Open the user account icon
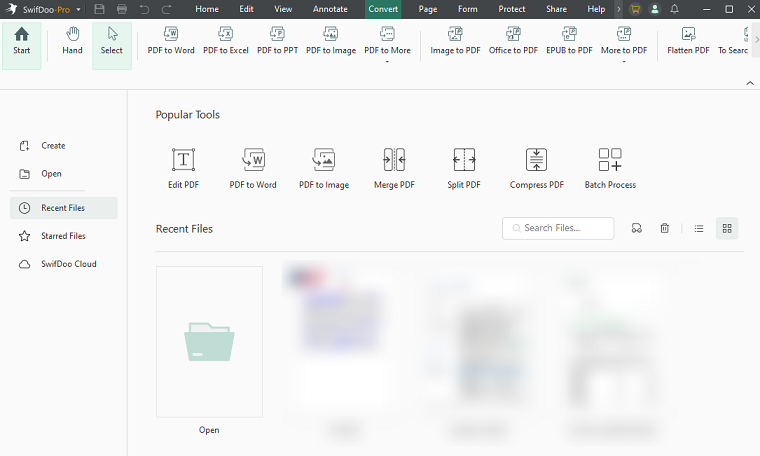This screenshot has width=760, height=456. (x=655, y=9)
